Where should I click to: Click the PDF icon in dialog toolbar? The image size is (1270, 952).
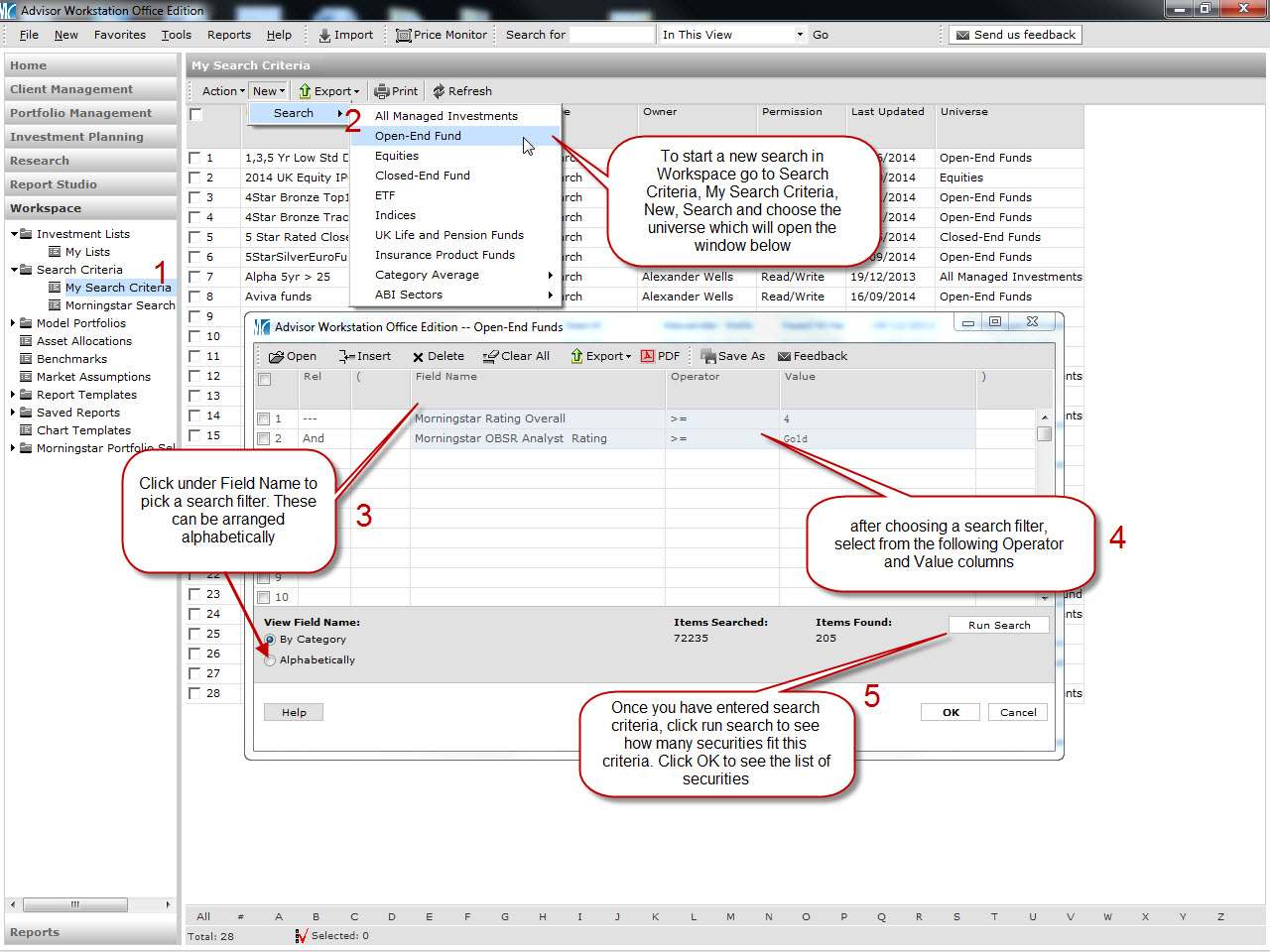pyautogui.click(x=660, y=356)
